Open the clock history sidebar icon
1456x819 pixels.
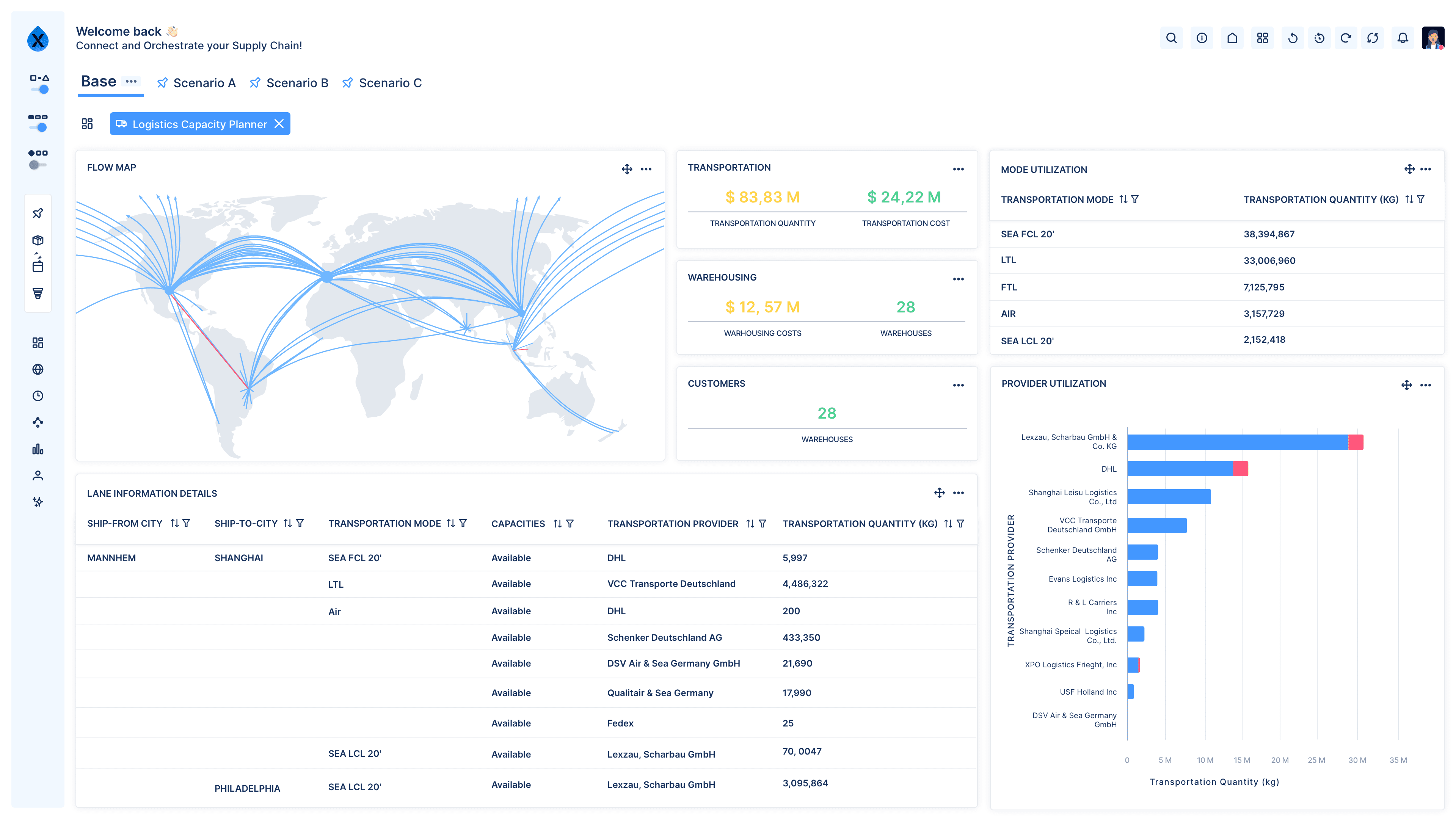[38, 395]
